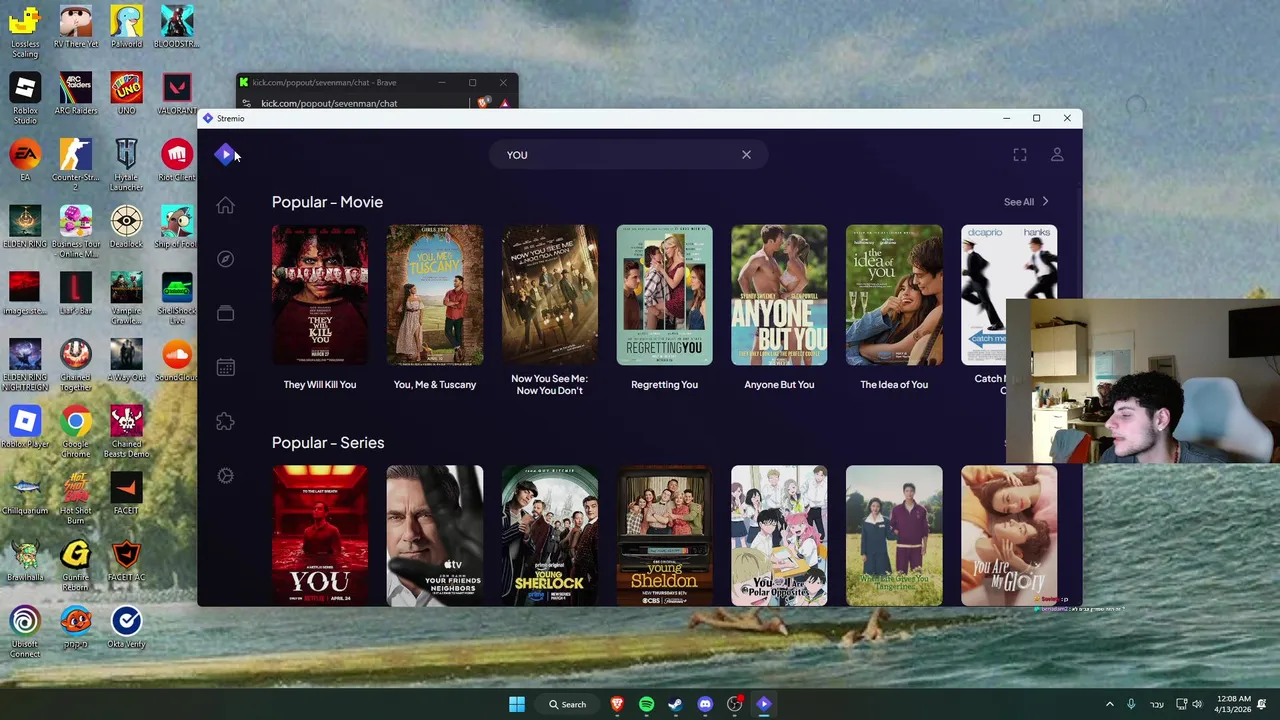Screen dimensions: 1280x720
Task: Open the Young Sheldon series poster
Action: pyautogui.click(x=664, y=536)
